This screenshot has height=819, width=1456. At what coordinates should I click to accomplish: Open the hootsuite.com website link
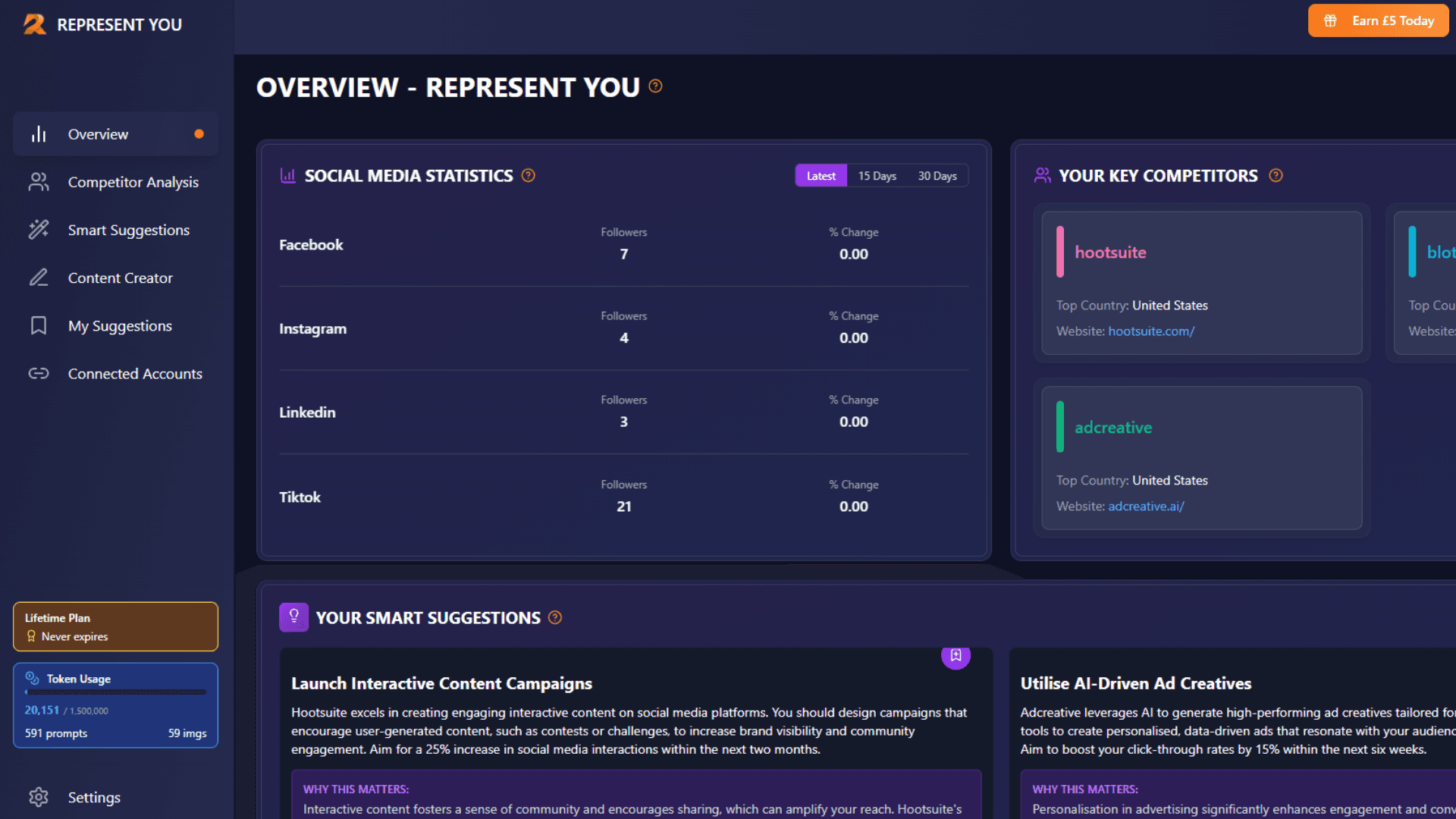pos(1151,331)
